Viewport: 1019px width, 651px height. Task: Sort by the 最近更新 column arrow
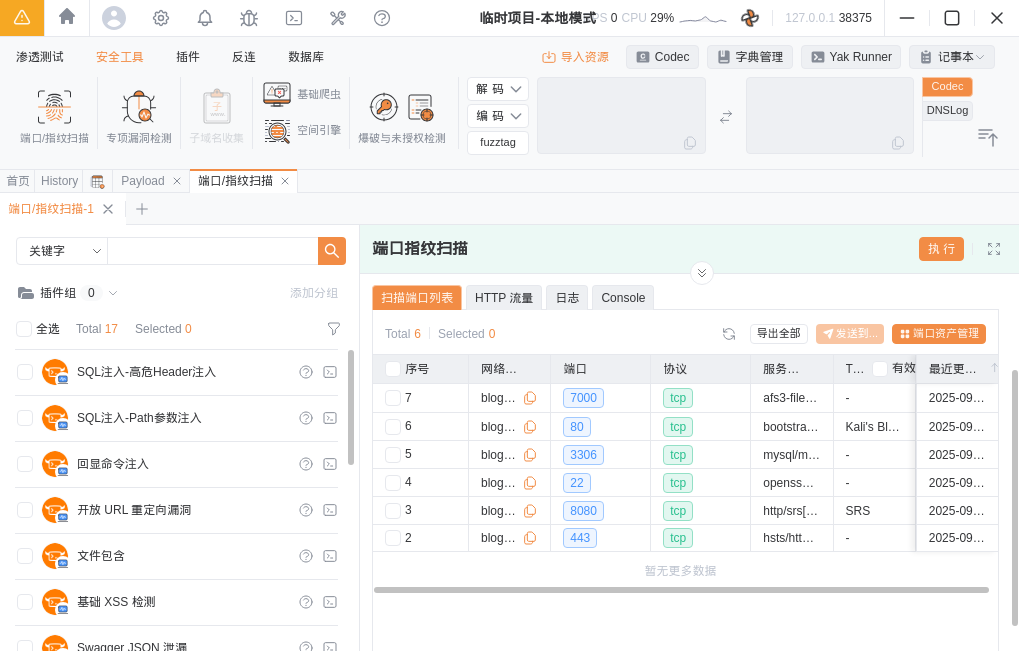[x=994, y=368]
